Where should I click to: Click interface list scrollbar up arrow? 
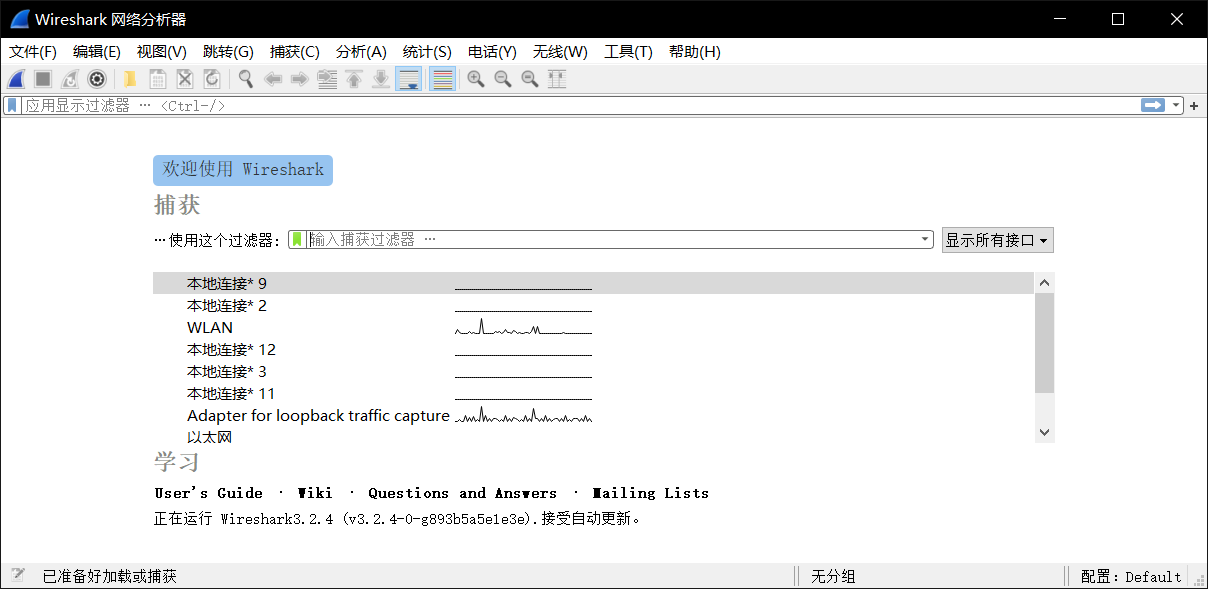[x=1044, y=283]
